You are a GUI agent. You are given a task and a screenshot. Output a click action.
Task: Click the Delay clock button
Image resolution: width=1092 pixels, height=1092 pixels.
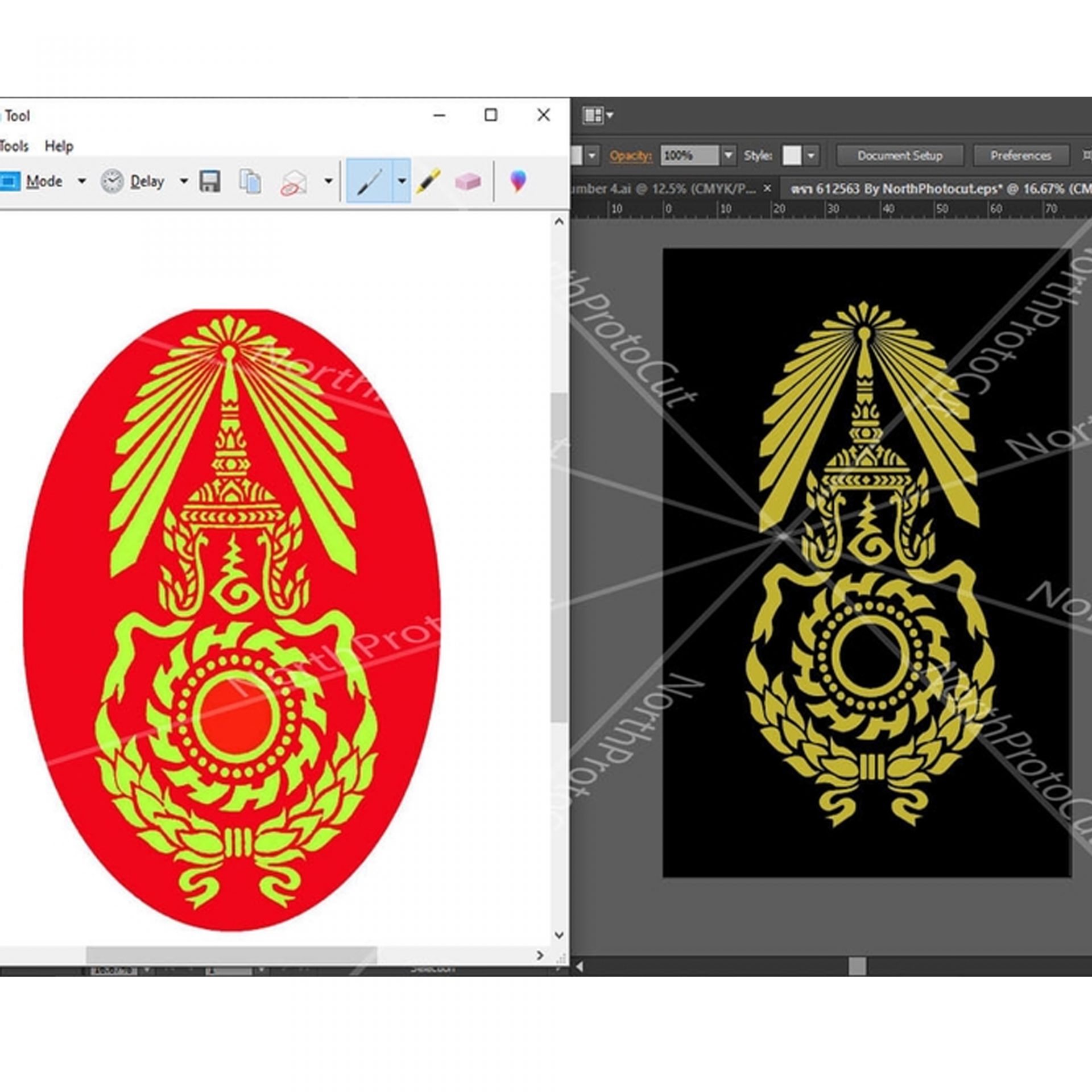click(x=133, y=181)
